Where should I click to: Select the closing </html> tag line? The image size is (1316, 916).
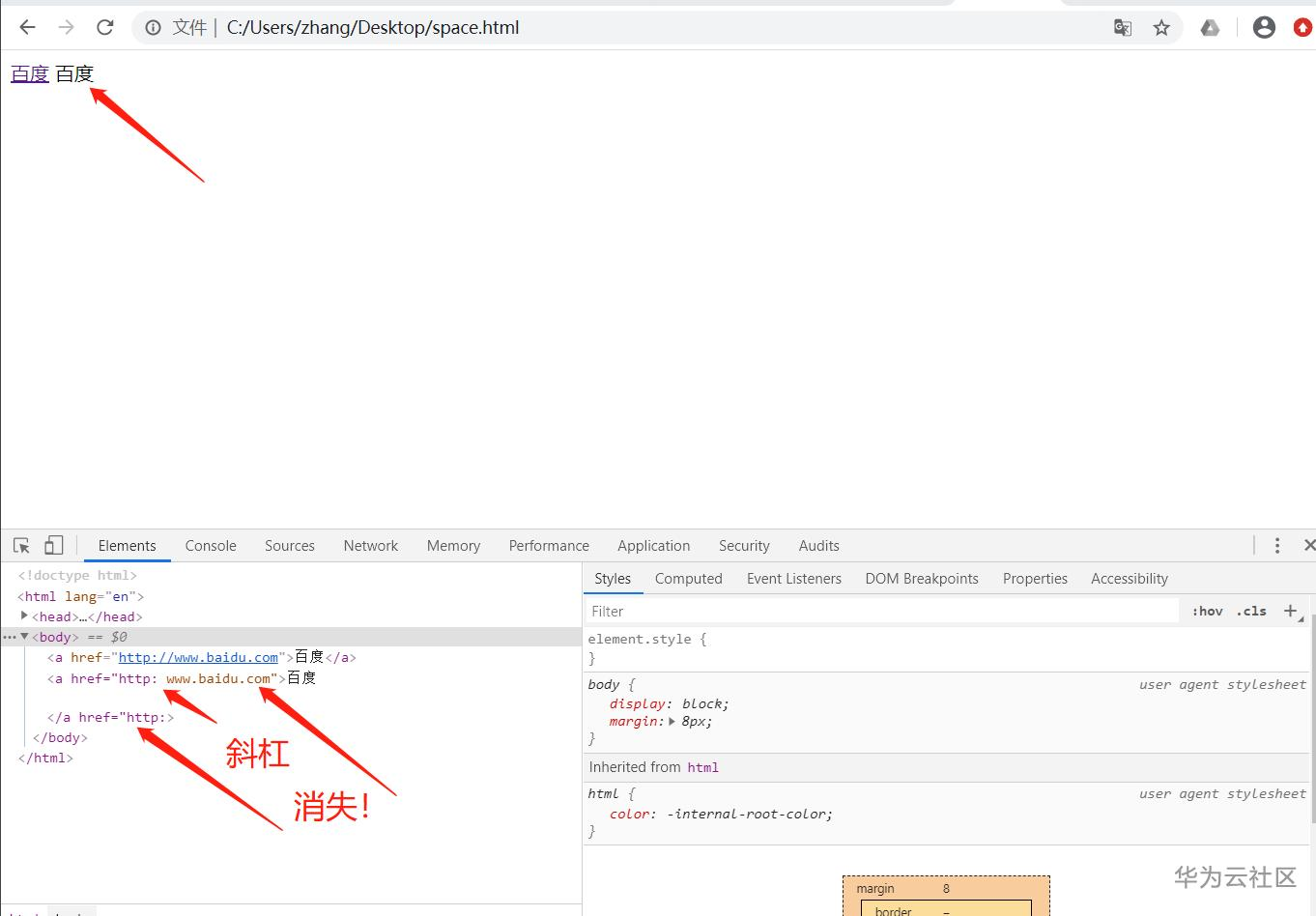[45, 759]
